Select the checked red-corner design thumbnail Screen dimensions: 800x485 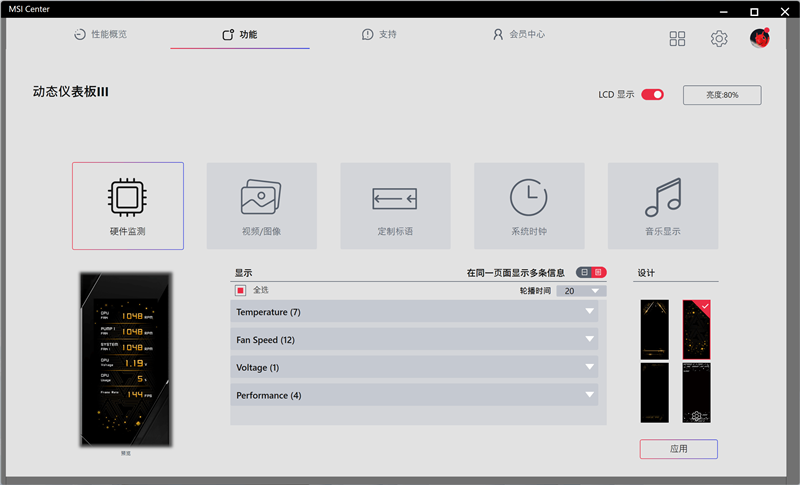(696, 329)
